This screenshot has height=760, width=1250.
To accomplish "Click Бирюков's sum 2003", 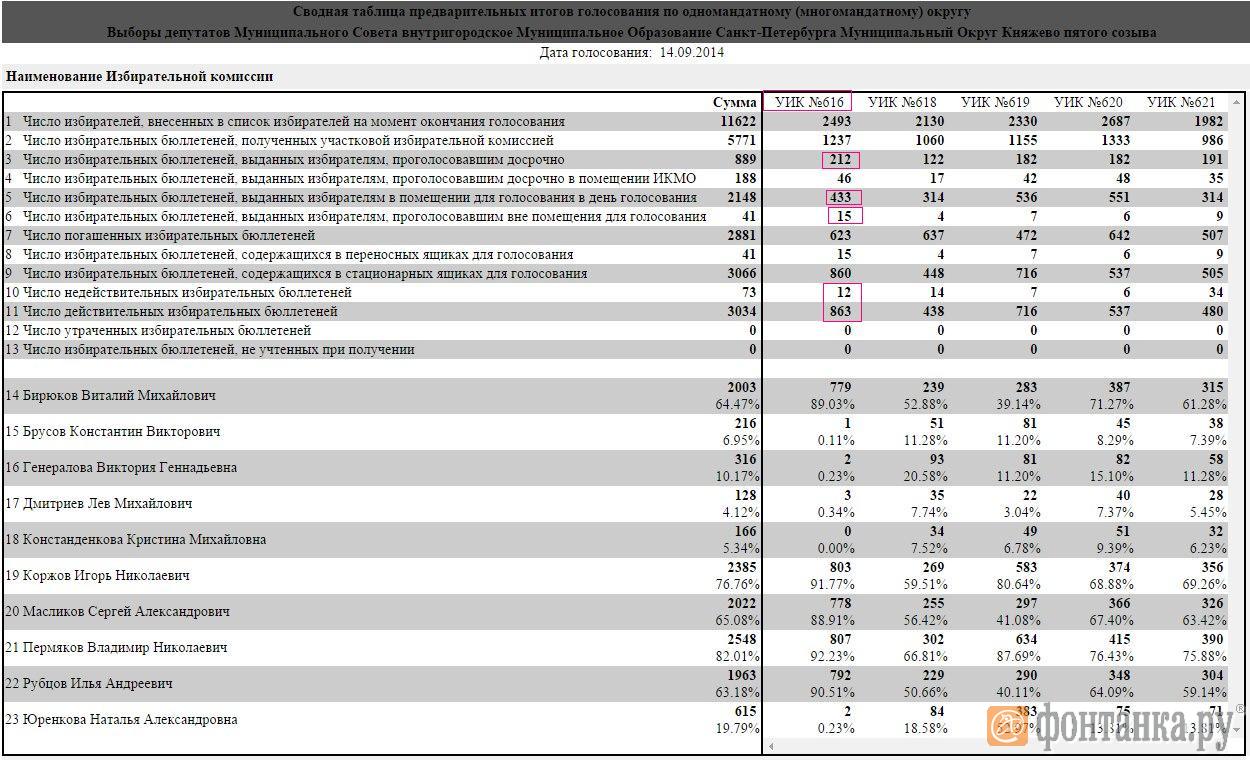I will [742, 387].
